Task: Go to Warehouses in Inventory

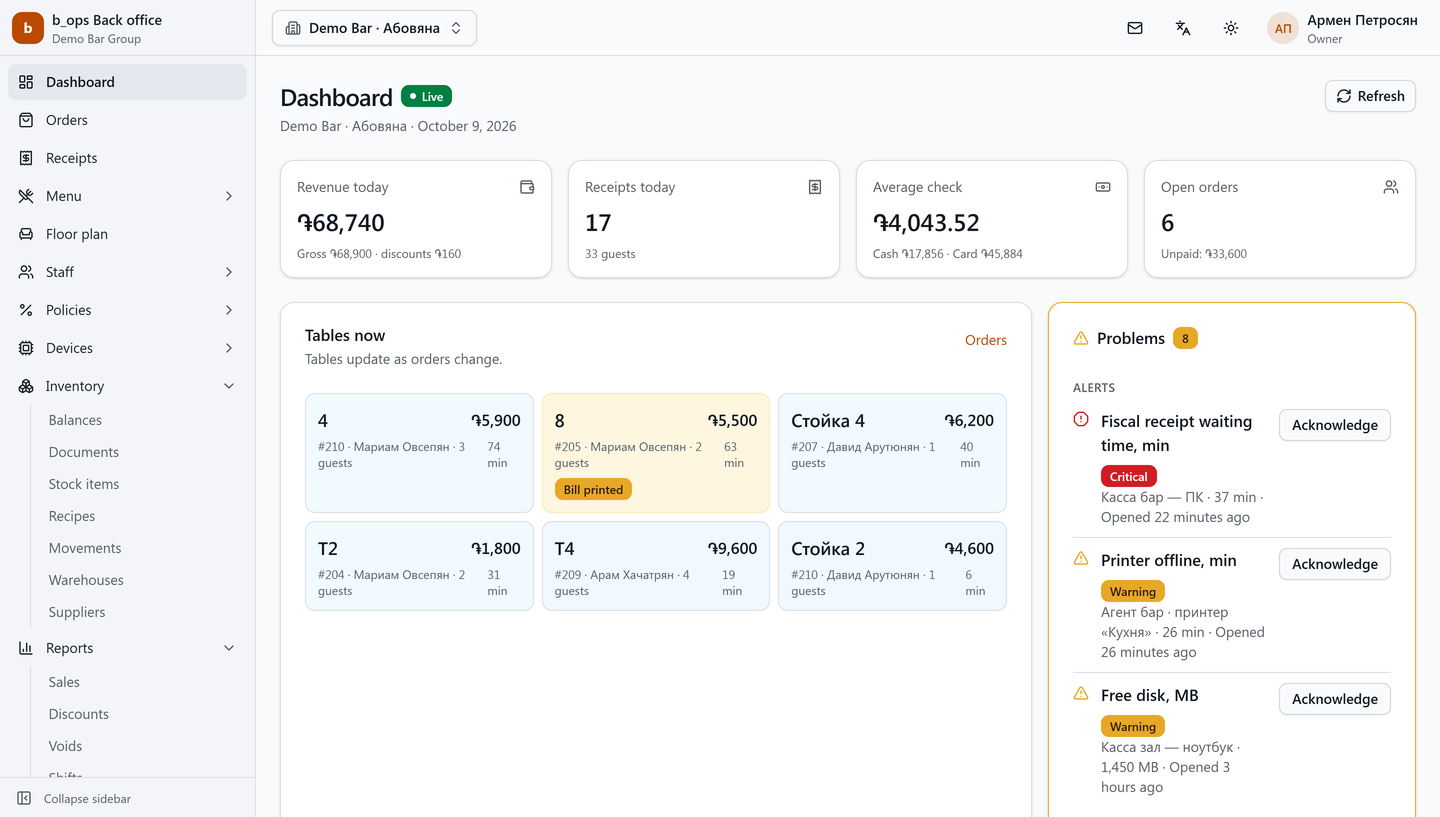Action: click(x=86, y=580)
